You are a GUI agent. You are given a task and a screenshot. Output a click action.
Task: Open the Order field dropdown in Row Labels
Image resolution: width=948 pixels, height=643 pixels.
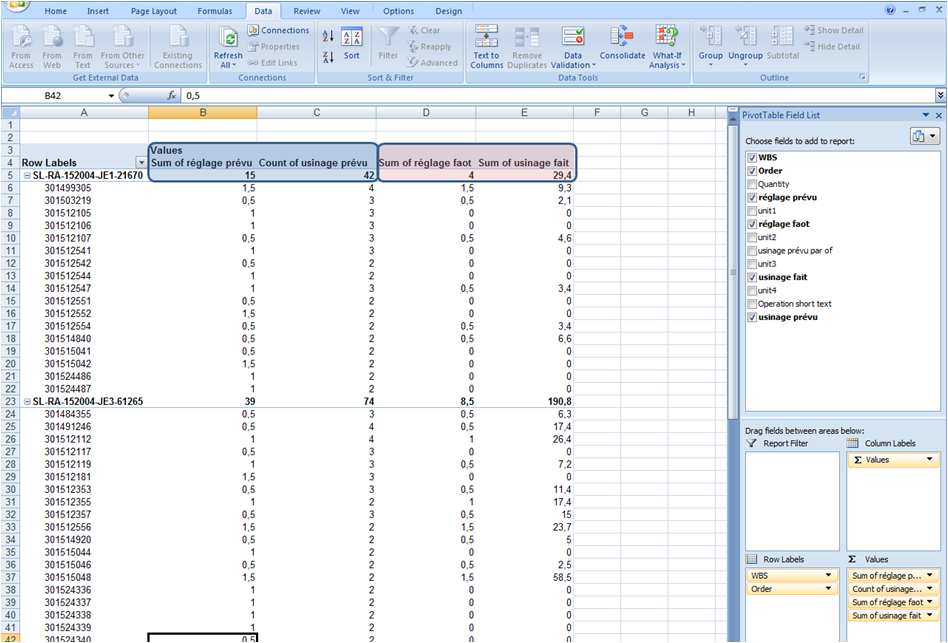pyautogui.click(x=830, y=589)
